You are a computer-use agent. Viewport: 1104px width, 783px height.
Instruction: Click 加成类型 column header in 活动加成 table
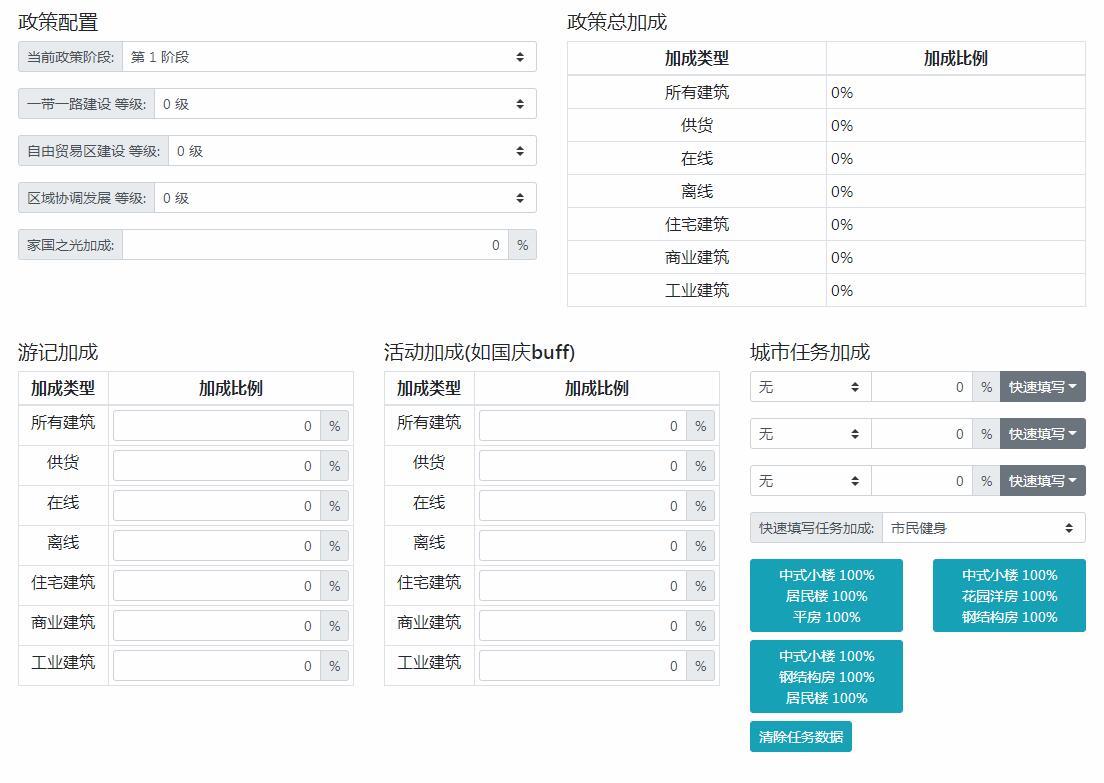pos(429,388)
